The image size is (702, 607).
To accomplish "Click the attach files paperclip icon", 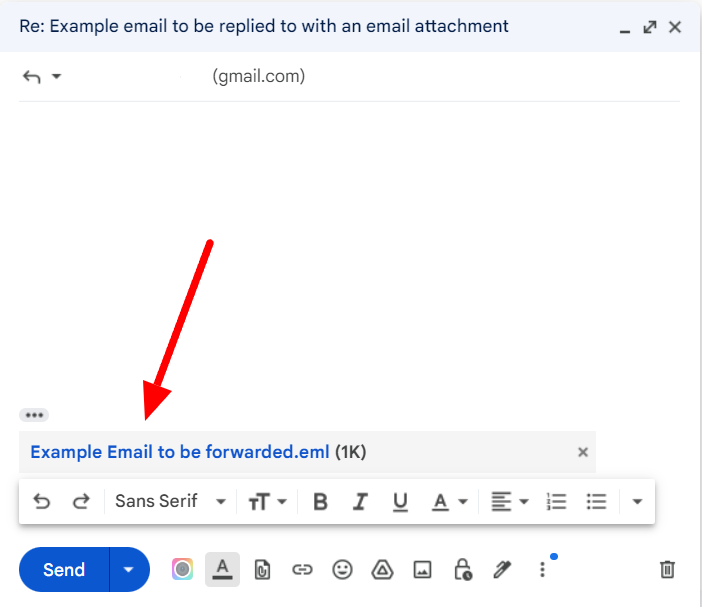I will (262, 570).
